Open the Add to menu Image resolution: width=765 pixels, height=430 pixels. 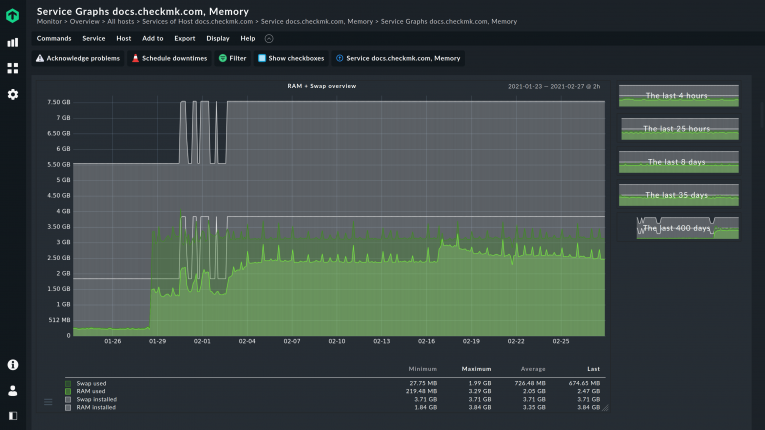(153, 38)
